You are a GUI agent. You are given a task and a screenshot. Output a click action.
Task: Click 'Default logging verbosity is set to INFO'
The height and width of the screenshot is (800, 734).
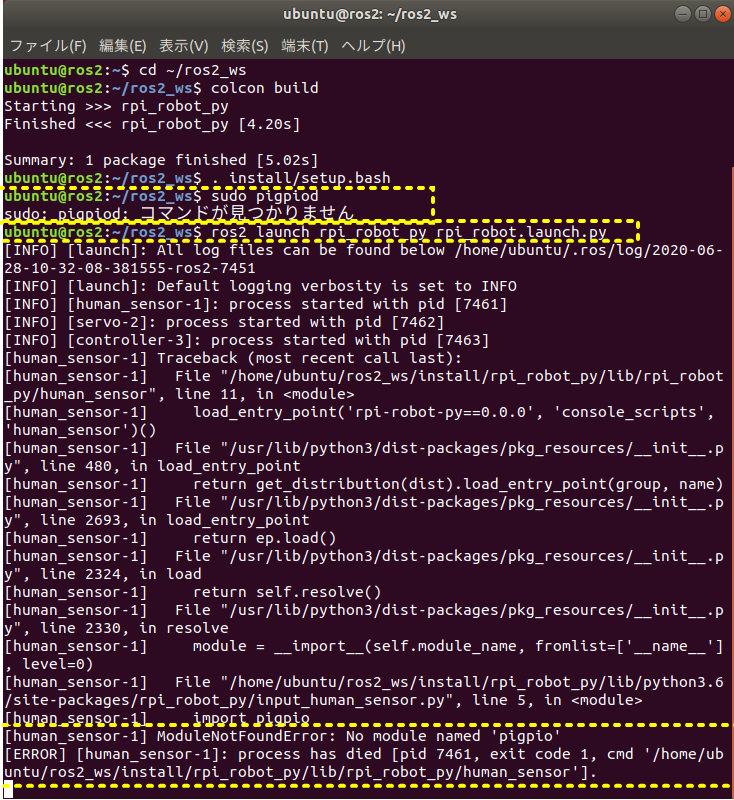click(x=337, y=286)
